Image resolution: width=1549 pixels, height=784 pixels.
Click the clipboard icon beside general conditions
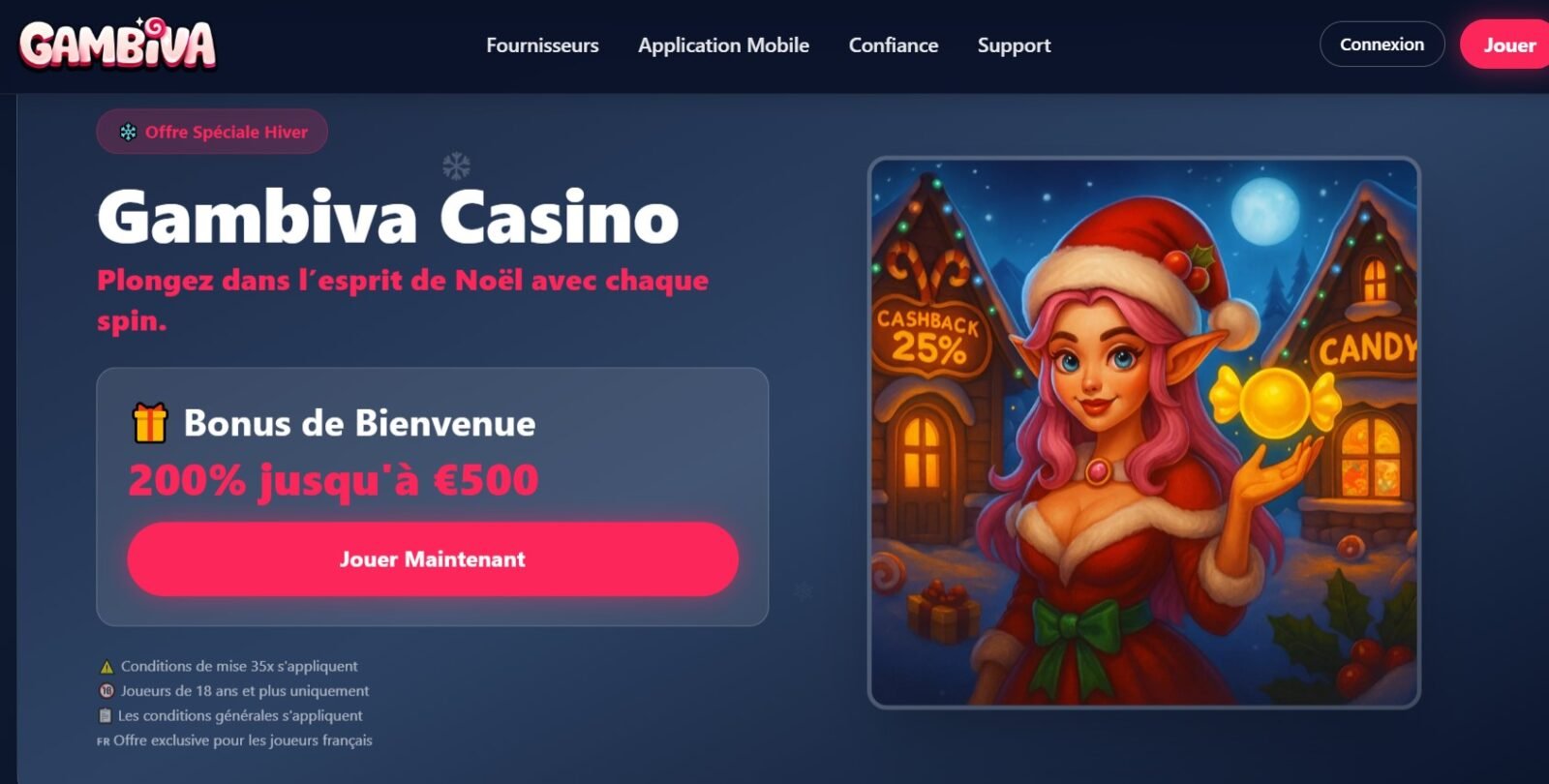click(106, 716)
